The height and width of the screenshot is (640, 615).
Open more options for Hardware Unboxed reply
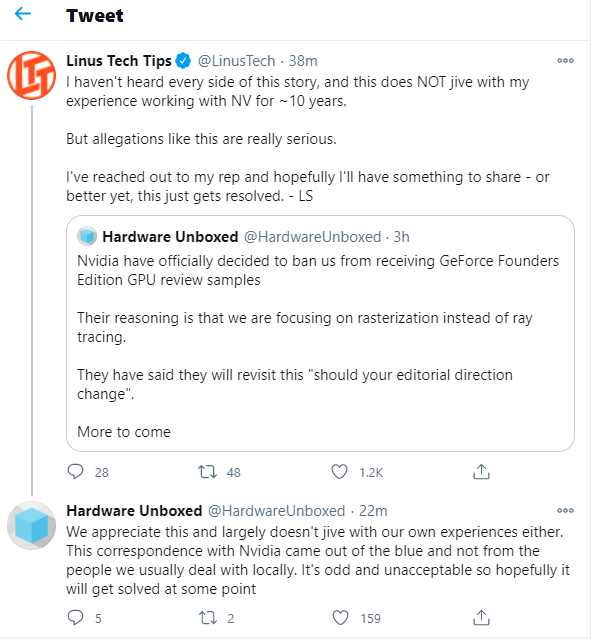pos(565,510)
